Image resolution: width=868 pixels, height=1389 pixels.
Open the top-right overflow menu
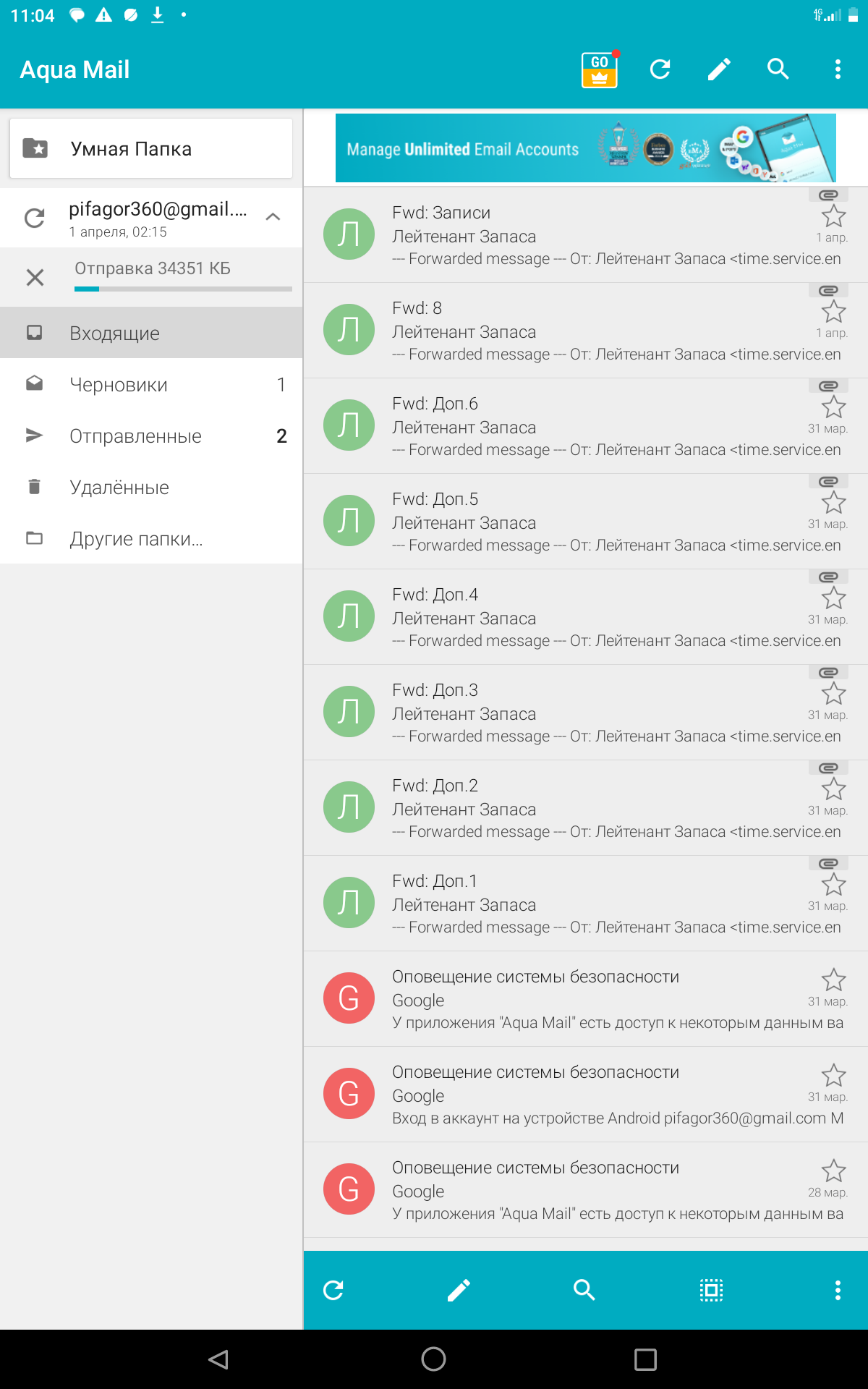[838, 69]
